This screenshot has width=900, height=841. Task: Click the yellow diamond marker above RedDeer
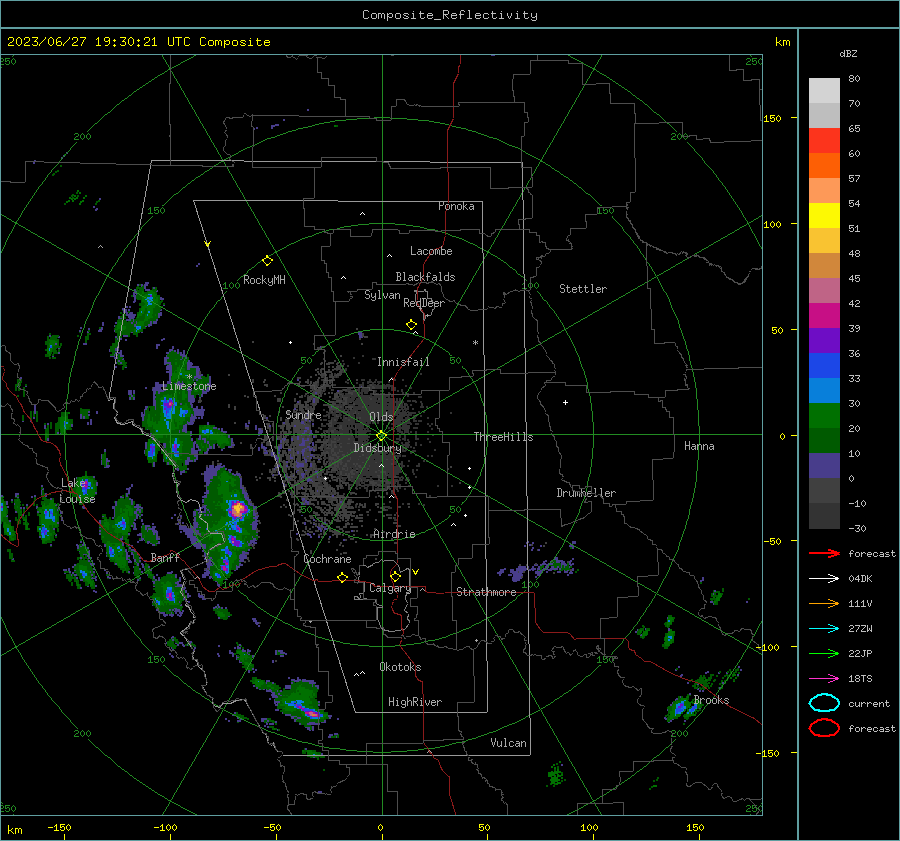411,325
